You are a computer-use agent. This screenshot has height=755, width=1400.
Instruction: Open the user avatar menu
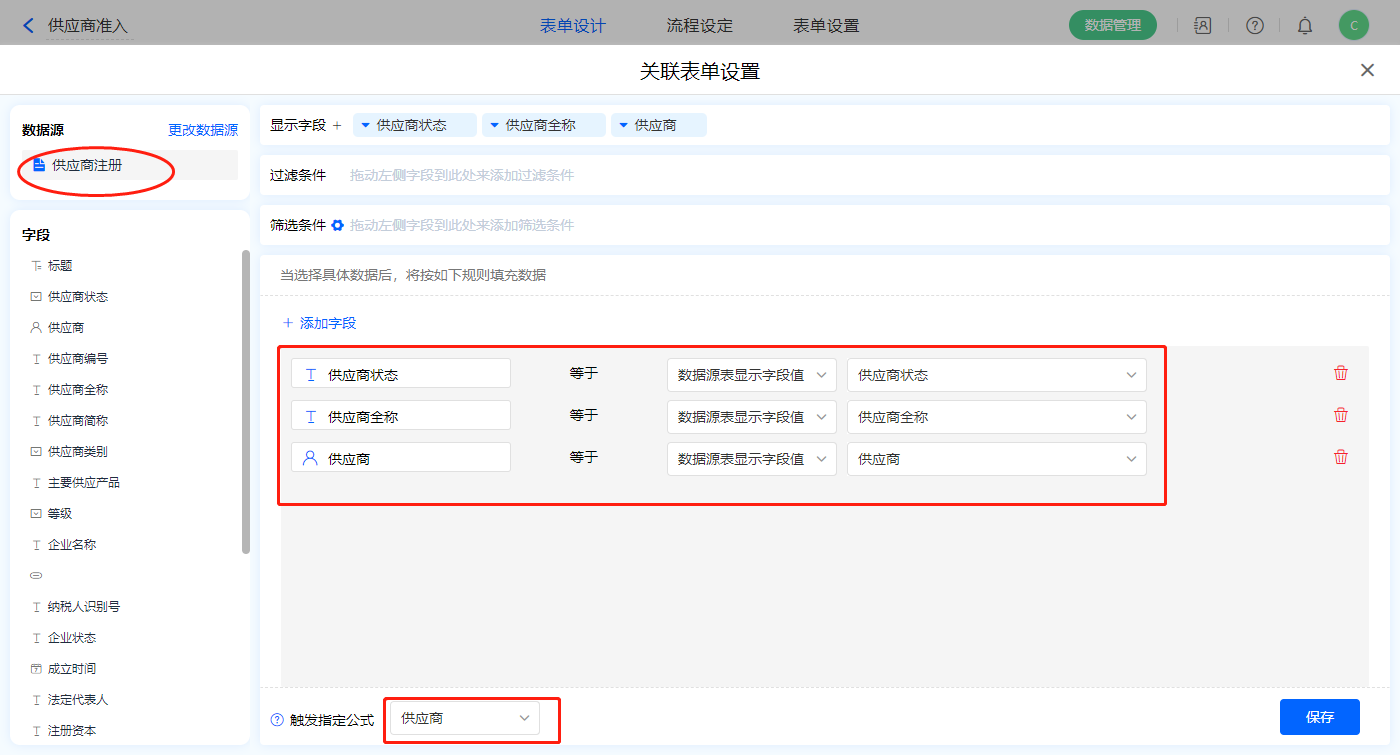(1353, 26)
